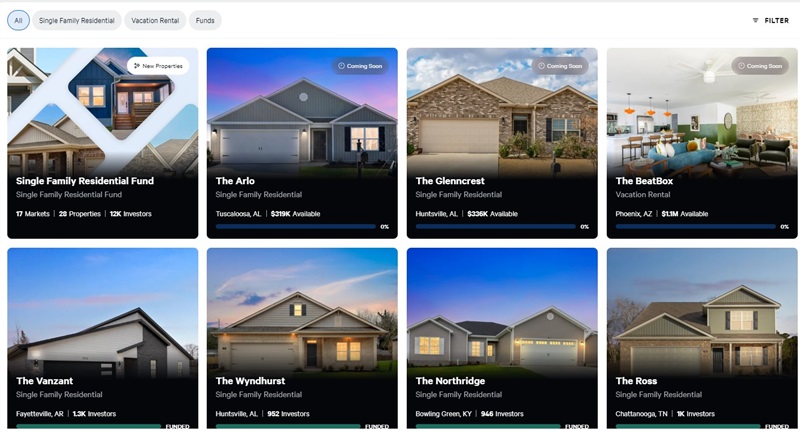Open The Glenncrest property title
The width and height of the screenshot is (800, 432).
click(x=450, y=181)
